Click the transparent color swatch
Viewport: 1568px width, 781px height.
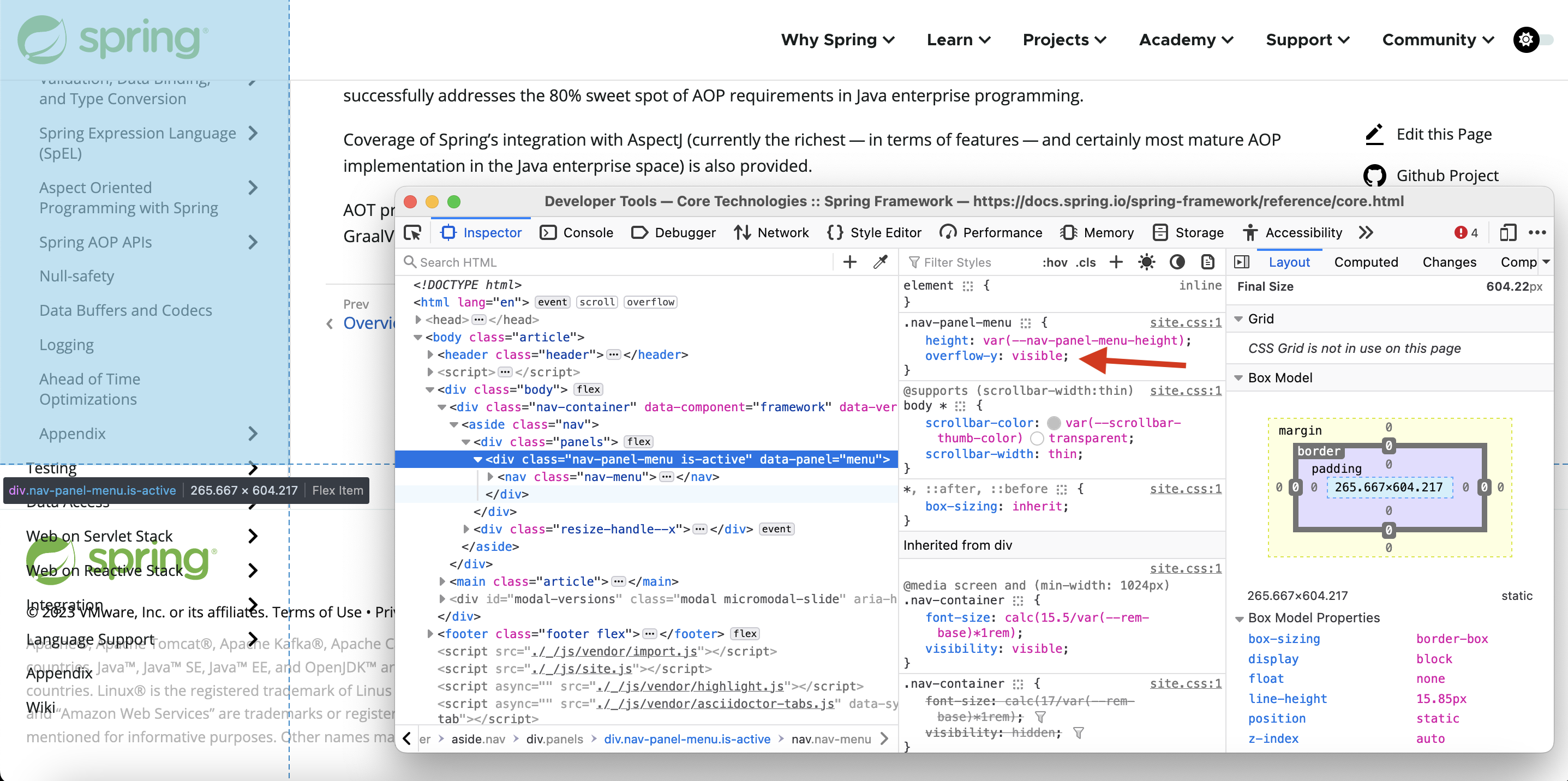point(1037,438)
